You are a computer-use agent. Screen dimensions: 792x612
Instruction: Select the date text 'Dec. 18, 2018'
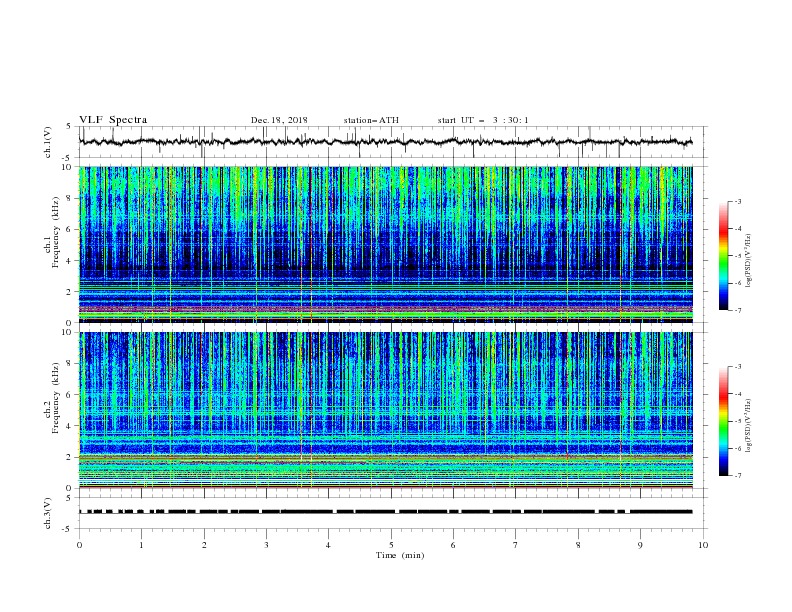tap(279, 120)
